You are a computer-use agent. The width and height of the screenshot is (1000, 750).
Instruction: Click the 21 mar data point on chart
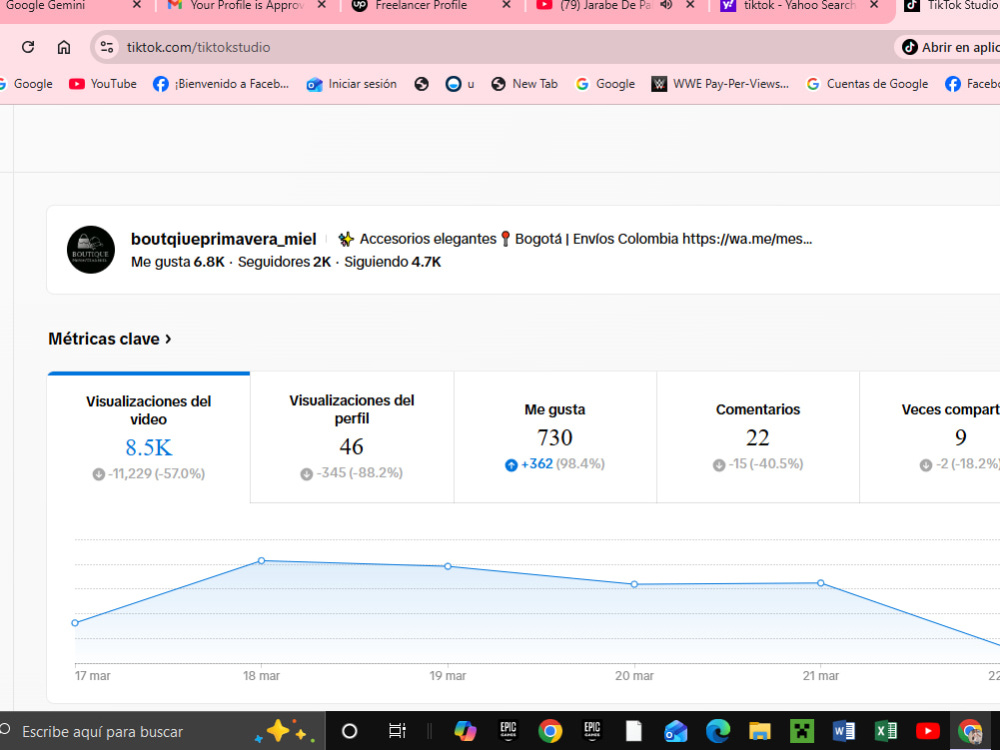[821, 583]
